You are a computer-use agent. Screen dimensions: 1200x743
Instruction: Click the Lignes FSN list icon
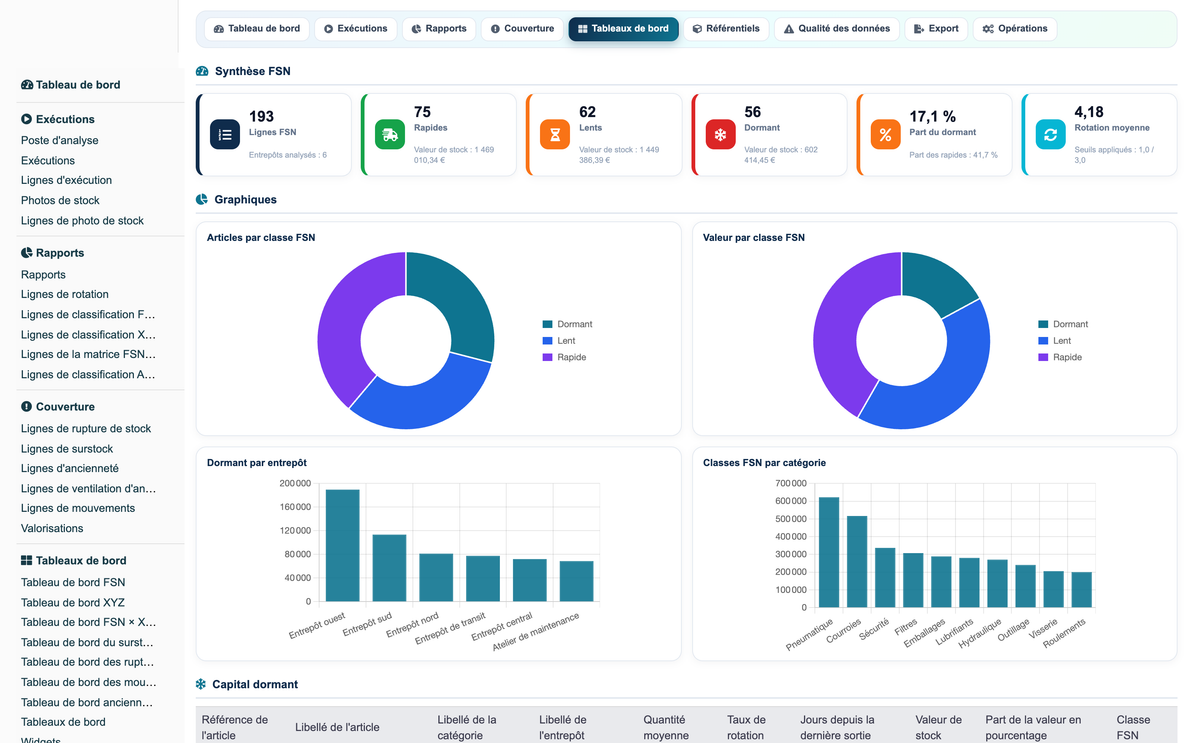click(x=225, y=135)
